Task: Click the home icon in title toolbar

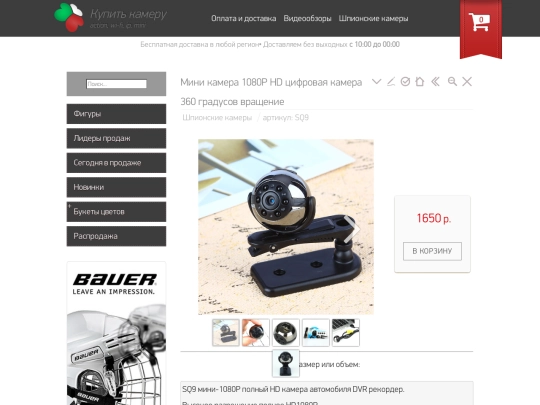Action: tap(419, 82)
